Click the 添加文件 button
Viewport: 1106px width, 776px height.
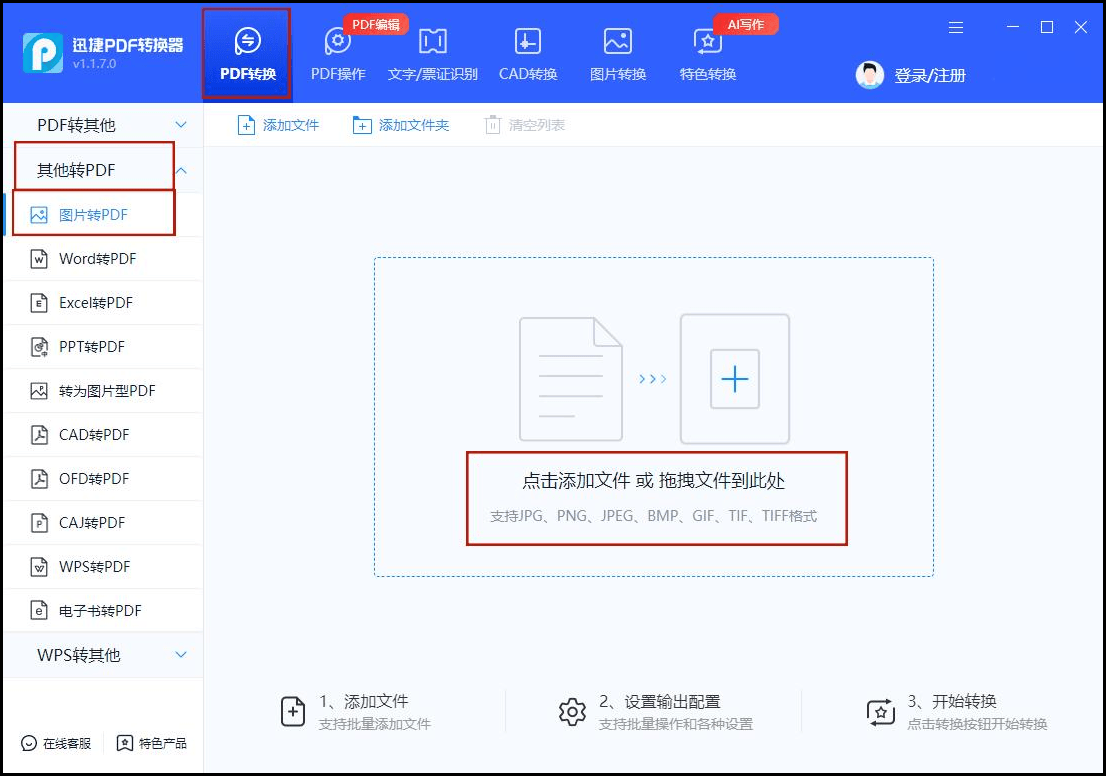point(278,126)
